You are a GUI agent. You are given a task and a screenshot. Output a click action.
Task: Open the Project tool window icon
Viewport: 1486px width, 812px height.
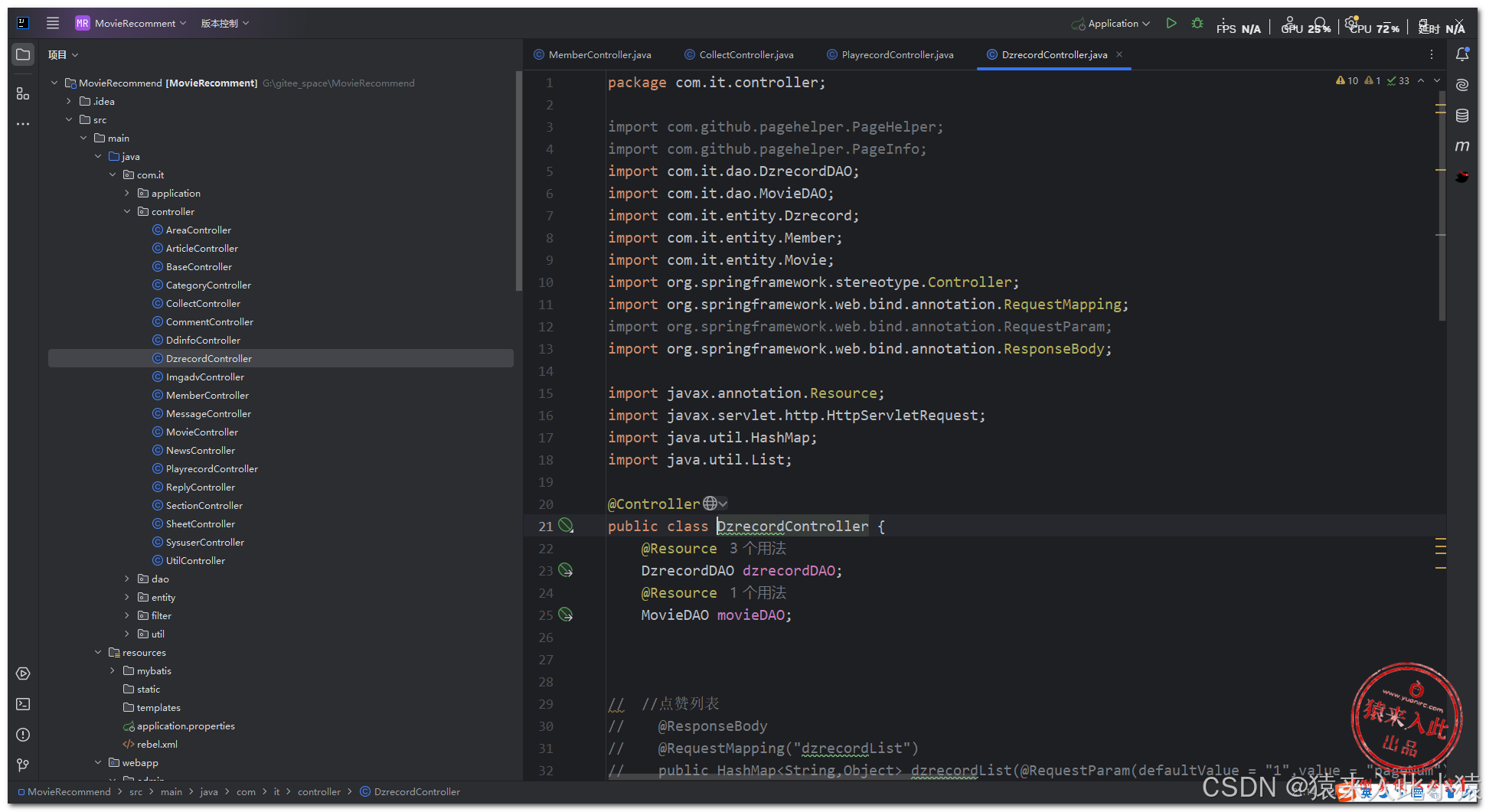tap(23, 54)
